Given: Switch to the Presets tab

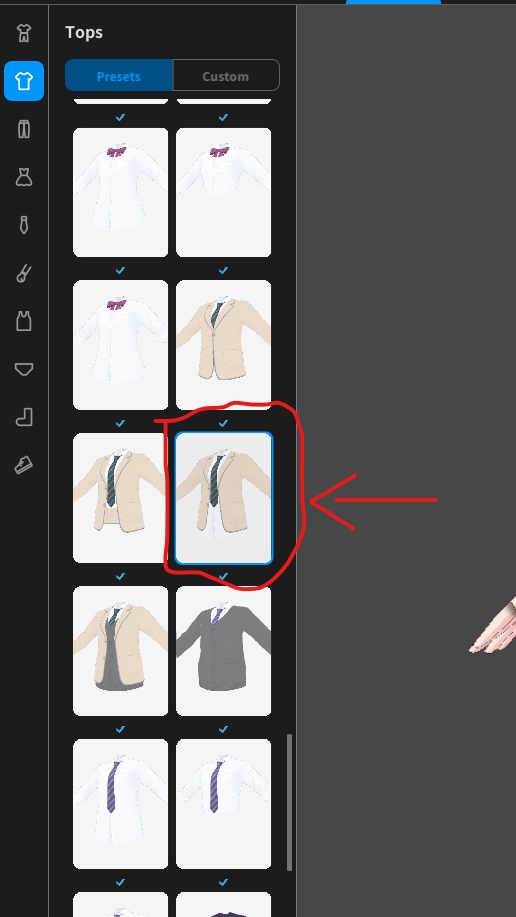Looking at the screenshot, I should point(119,75).
